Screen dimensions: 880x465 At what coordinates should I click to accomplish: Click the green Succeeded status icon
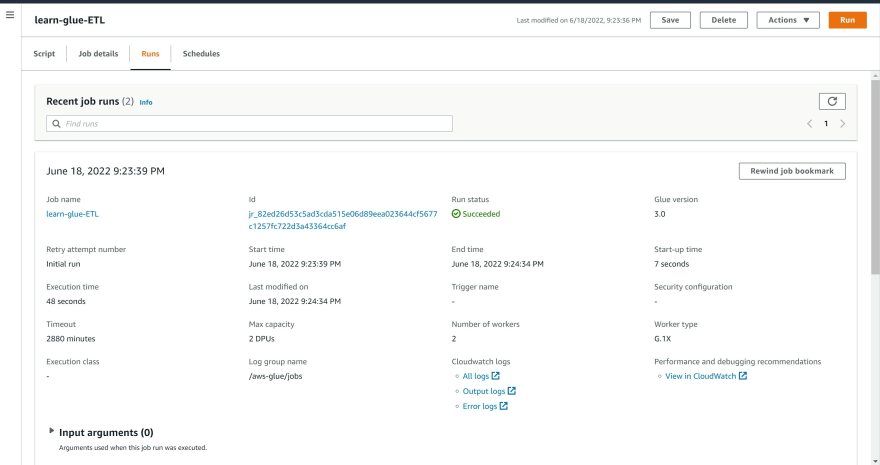tap(456, 214)
